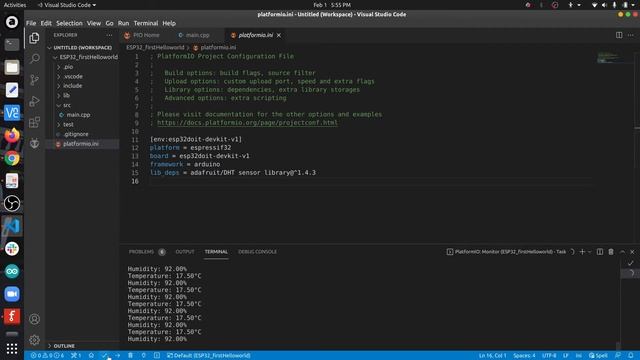Open the PlatformIO alien-head sidebar icon
The width and height of the screenshot is (640, 360).
click(x=34, y=143)
